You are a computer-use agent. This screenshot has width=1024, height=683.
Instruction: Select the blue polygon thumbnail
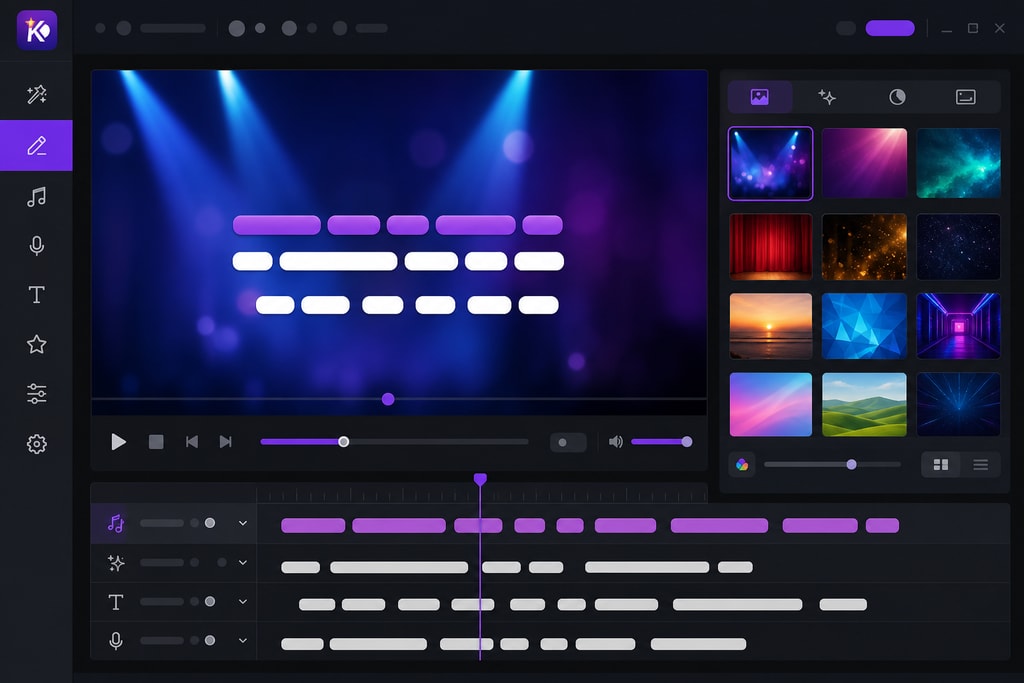(x=864, y=326)
